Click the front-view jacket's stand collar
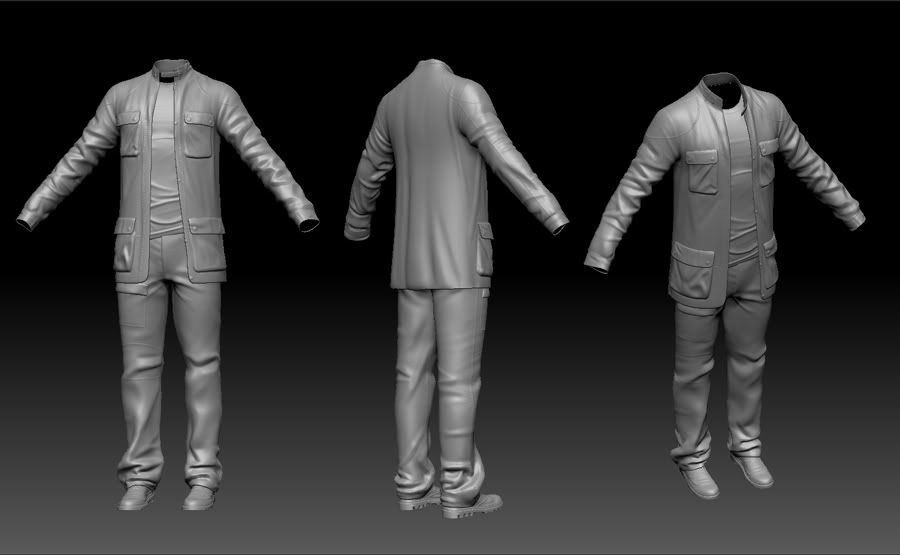The width and height of the screenshot is (900, 555). click(171, 69)
